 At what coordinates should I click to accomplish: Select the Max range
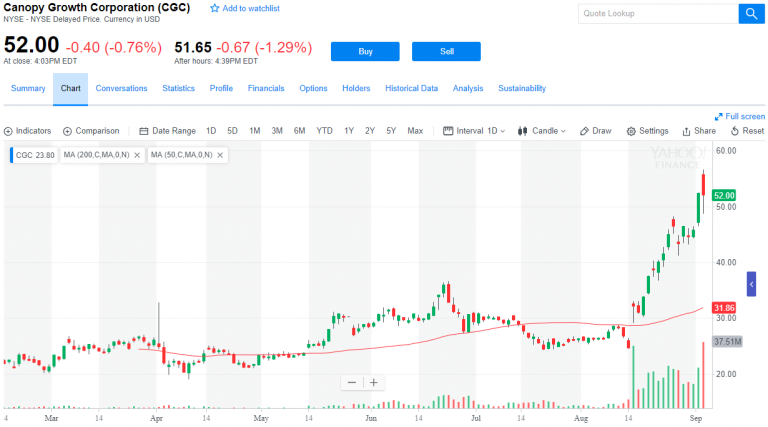(x=415, y=131)
